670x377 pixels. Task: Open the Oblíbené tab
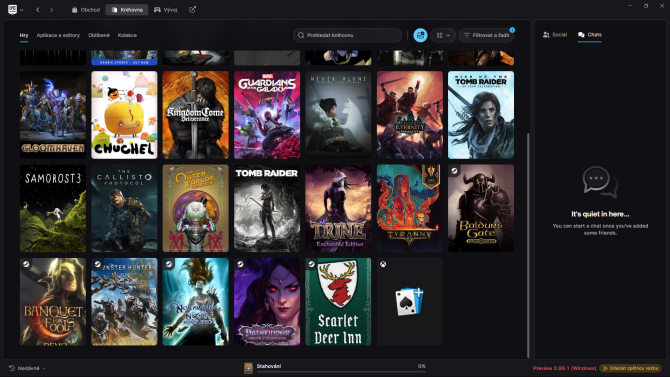pos(99,35)
